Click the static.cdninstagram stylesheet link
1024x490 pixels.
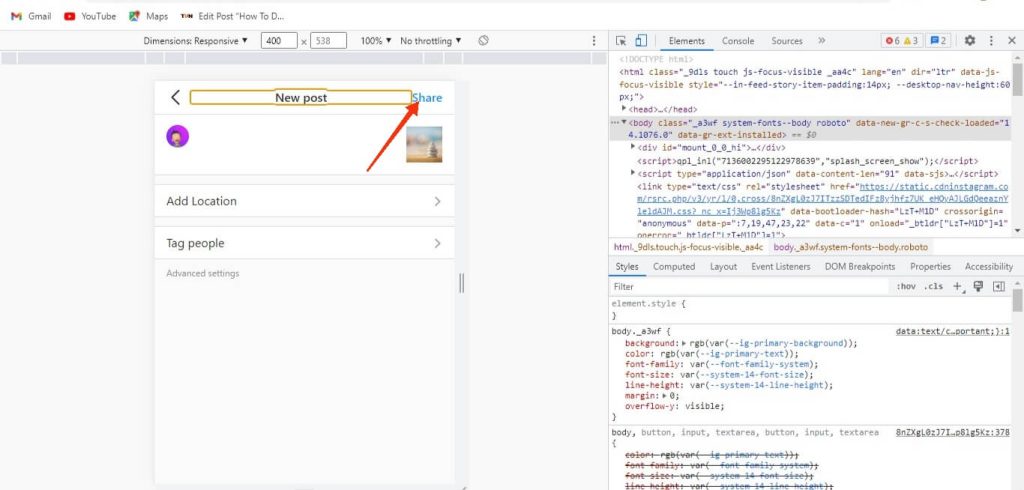click(825, 199)
